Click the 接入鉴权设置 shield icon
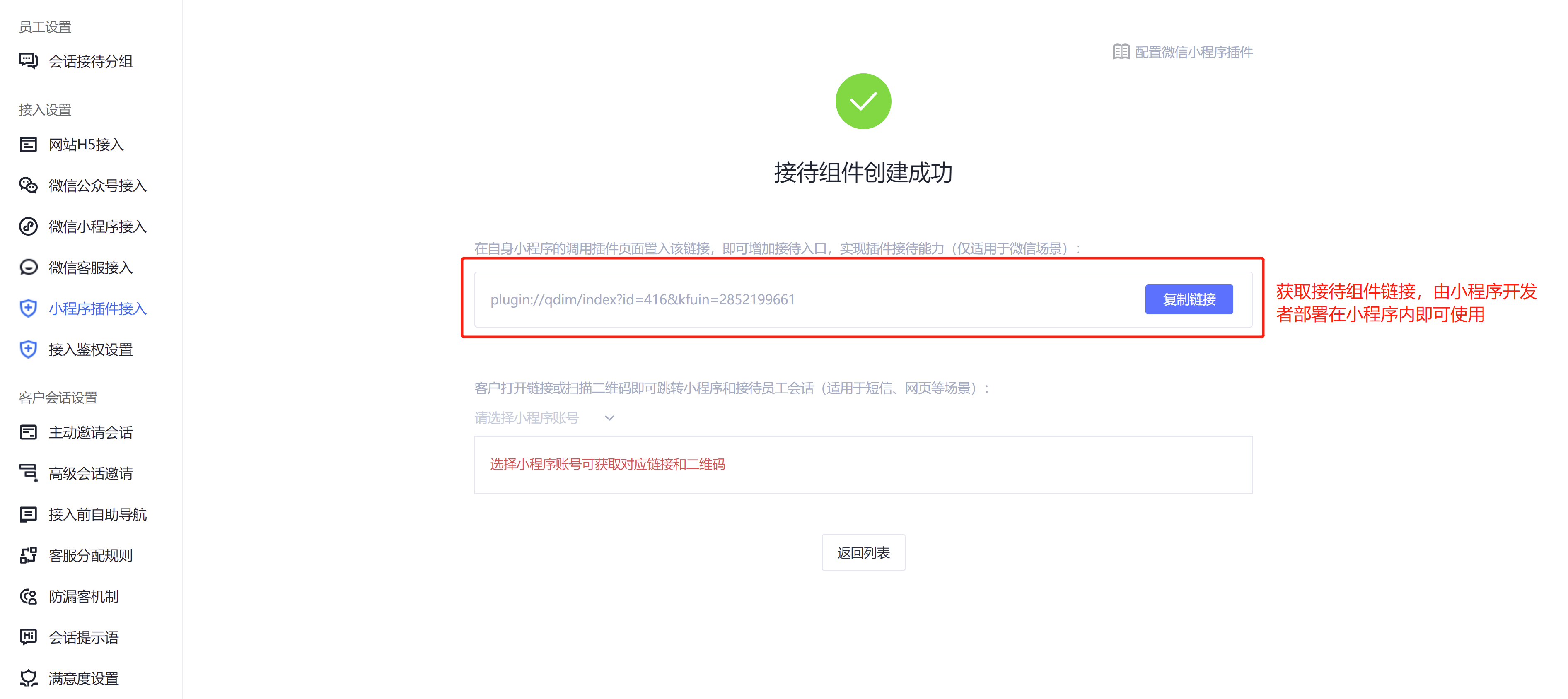The height and width of the screenshot is (699, 1568). (28, 349)
